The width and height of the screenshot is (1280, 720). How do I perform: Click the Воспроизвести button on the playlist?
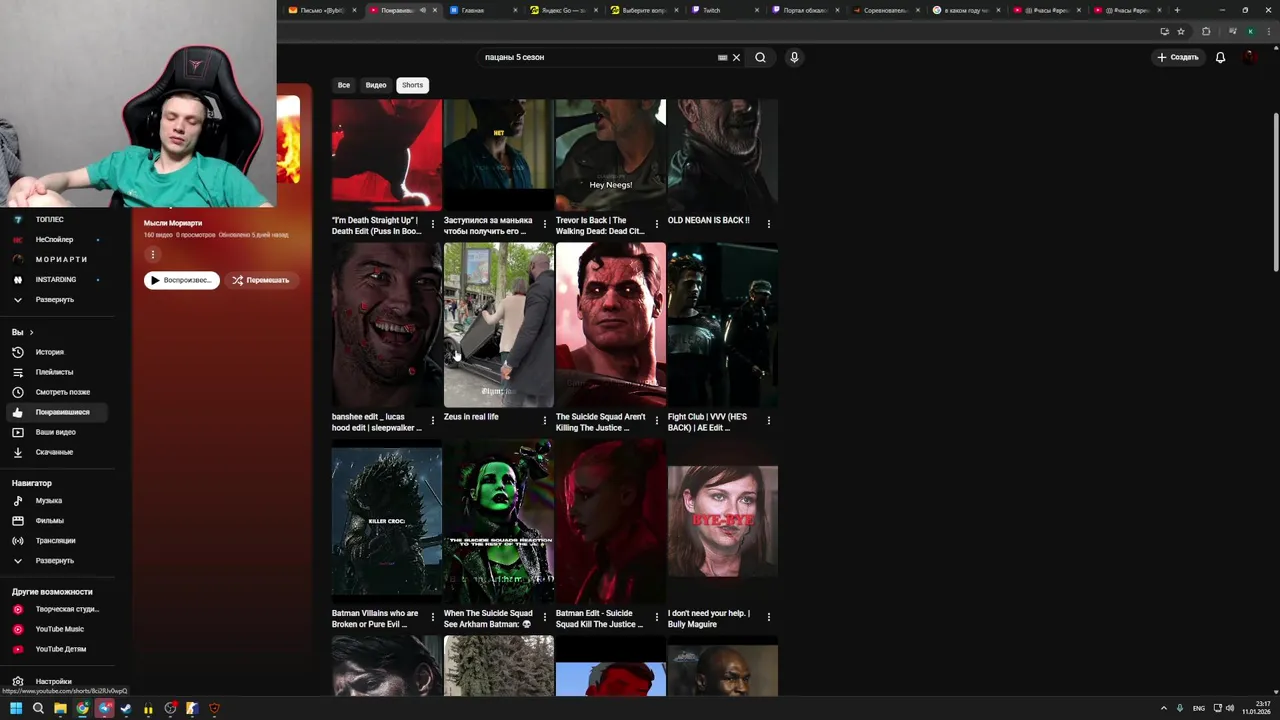click(181, 280)
